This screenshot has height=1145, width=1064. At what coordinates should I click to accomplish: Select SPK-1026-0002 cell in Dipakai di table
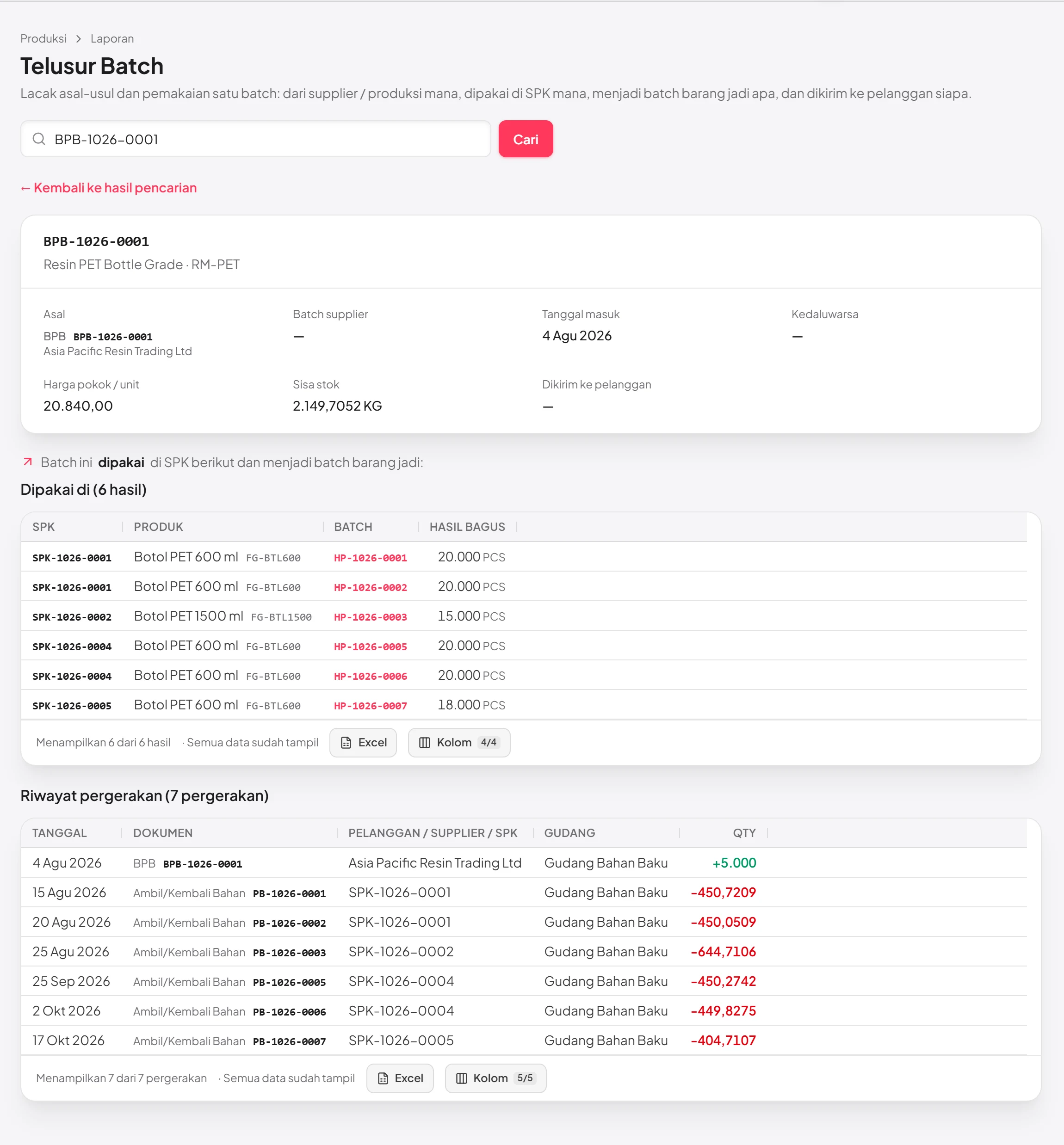pos(72,617)
